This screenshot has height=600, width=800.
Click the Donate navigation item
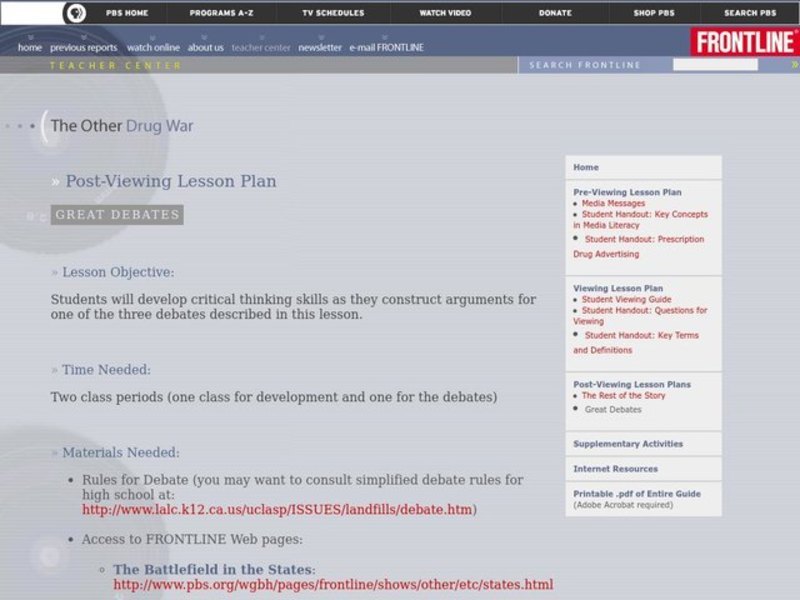pyautogui.click(x=556, y=13)
